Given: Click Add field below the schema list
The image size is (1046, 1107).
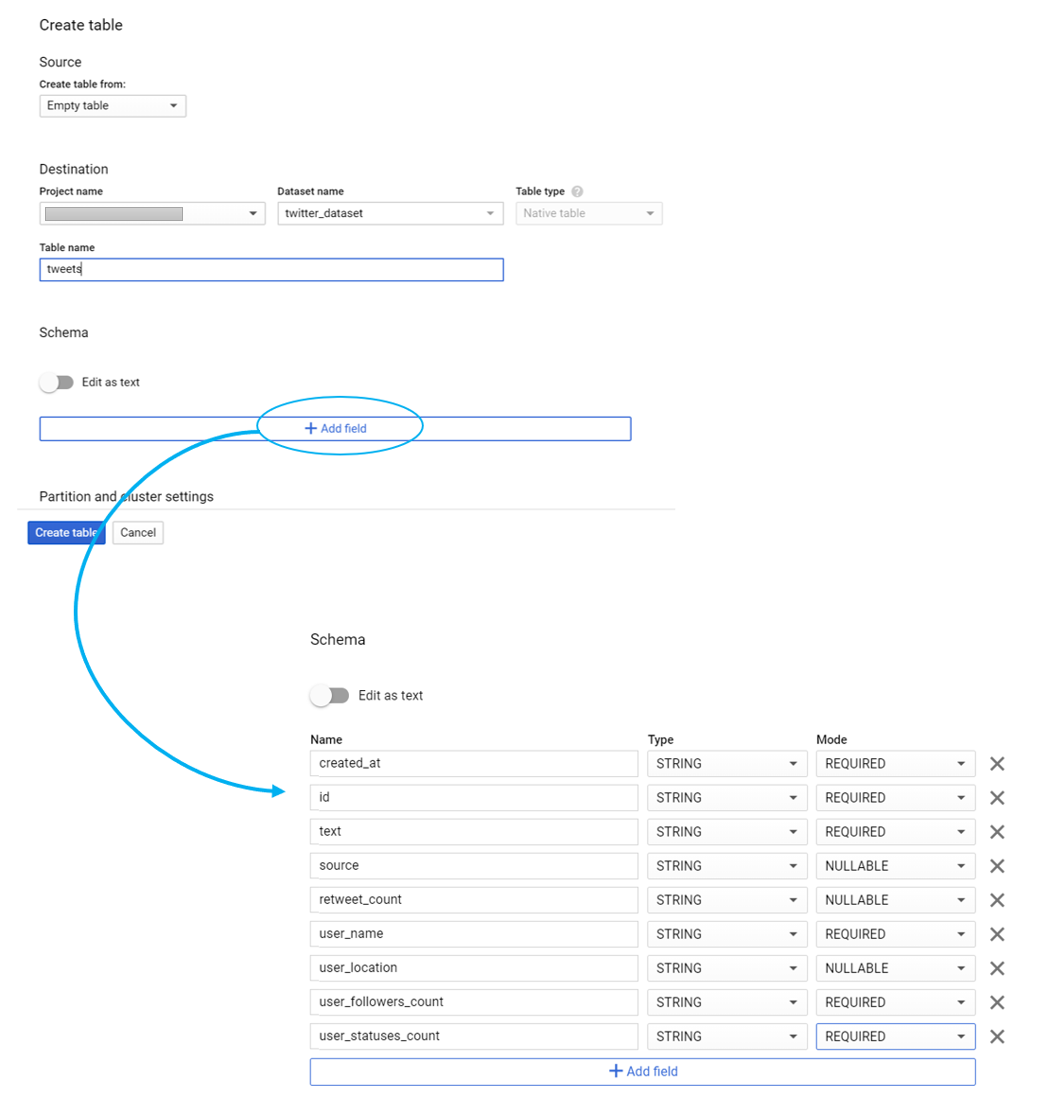Looking at the screenshot, I should [643, 1072].
